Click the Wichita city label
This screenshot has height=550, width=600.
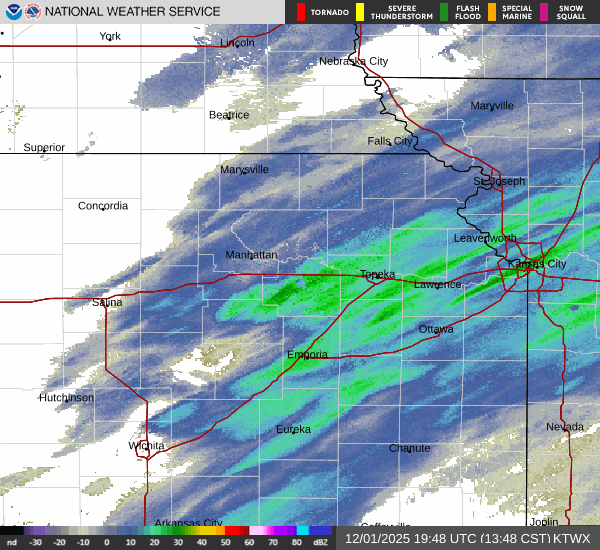coord(145,446)
